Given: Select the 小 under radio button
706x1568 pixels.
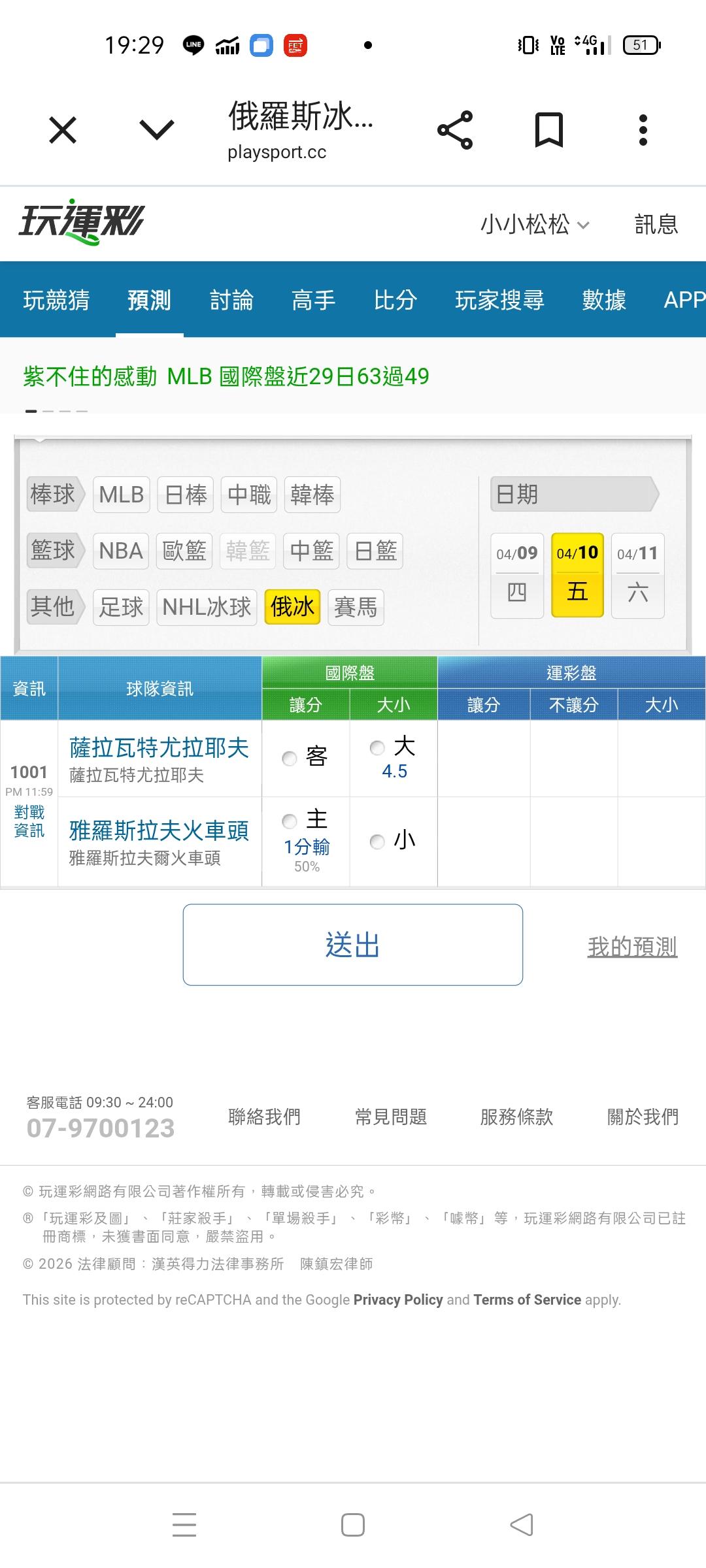Looking at the screenshot, I should click(377, 841).
